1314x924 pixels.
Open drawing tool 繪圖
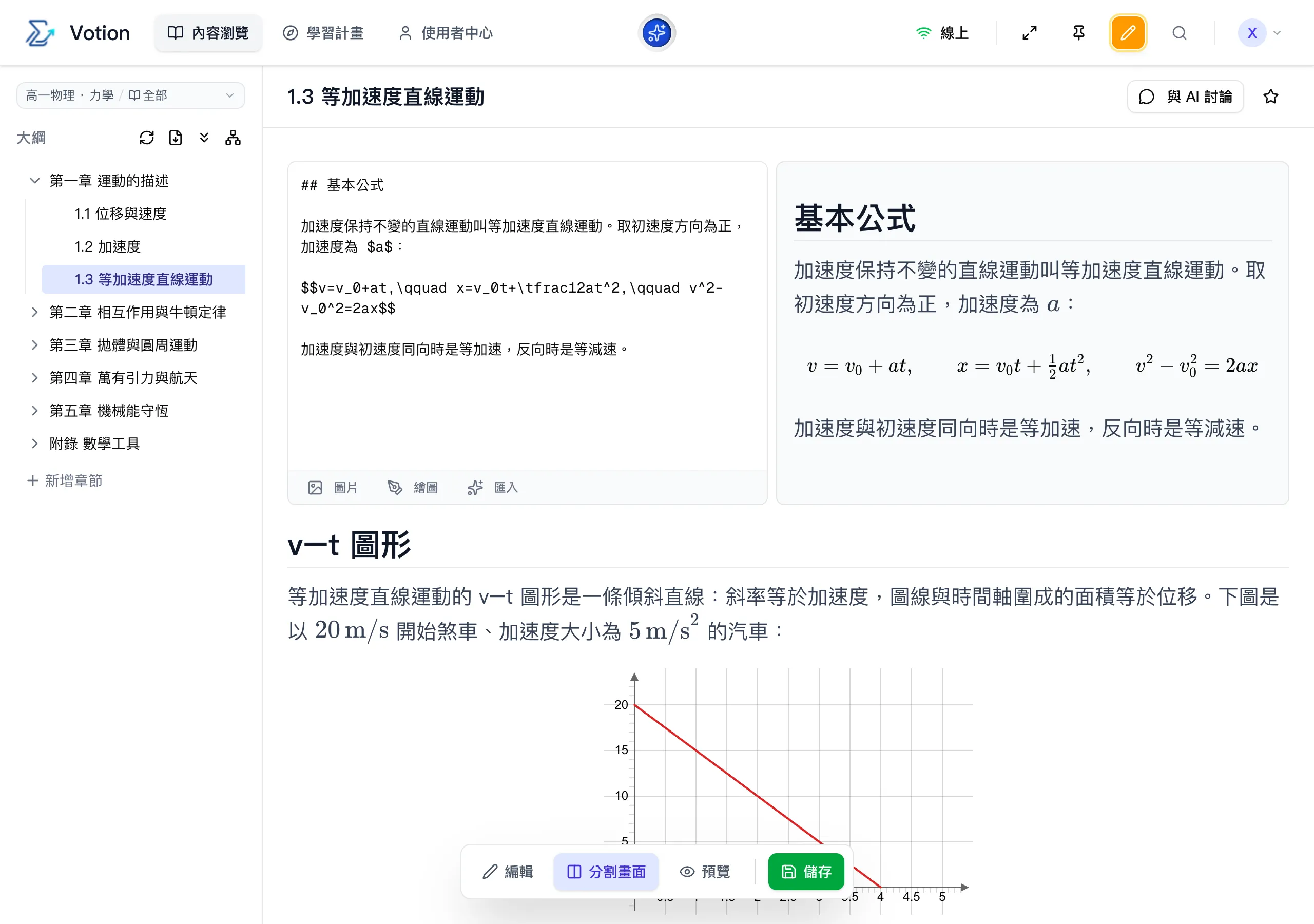[x=413, y=487]
